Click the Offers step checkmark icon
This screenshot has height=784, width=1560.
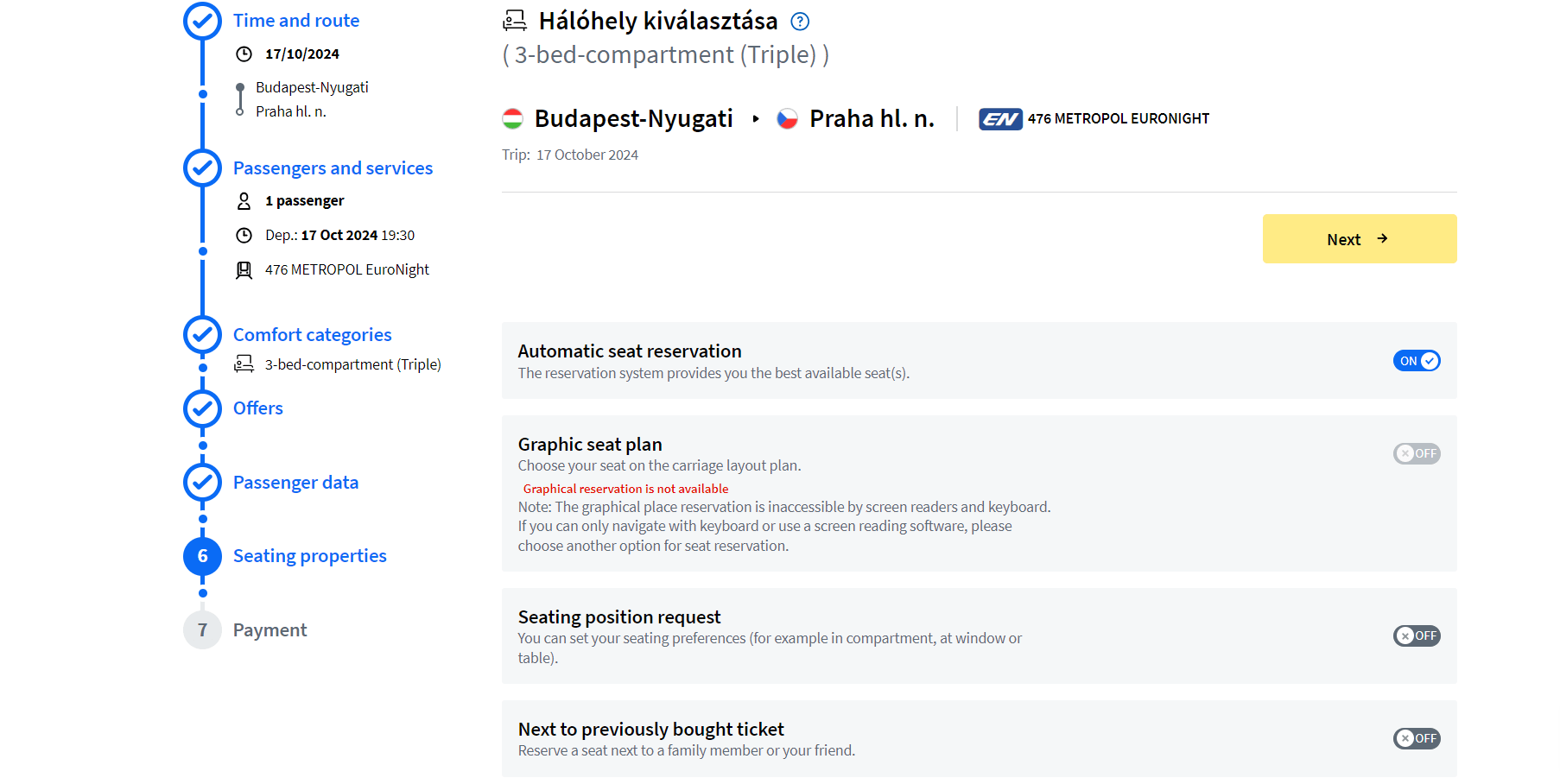203,408
